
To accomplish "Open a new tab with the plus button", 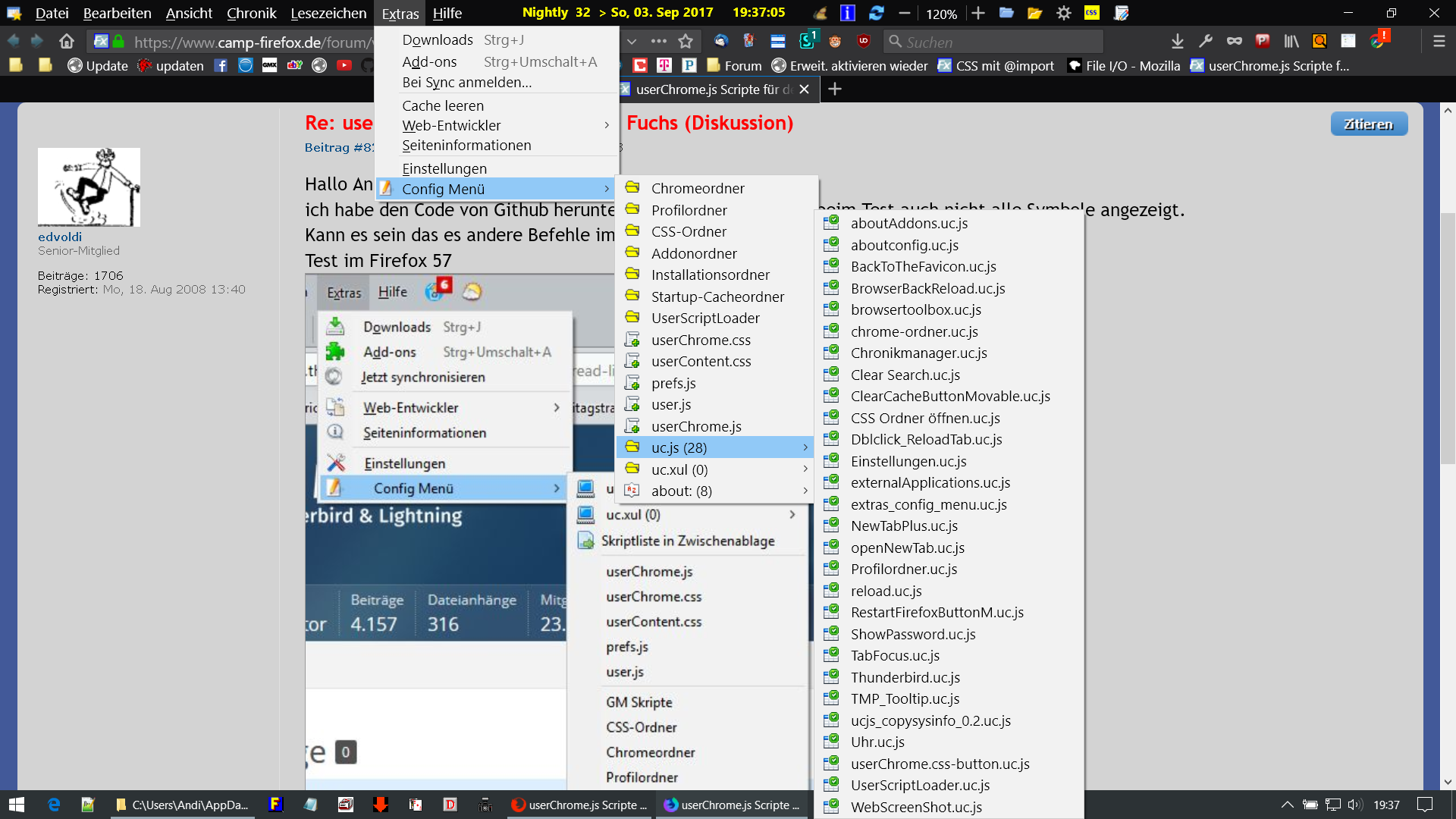I will 835,89.
